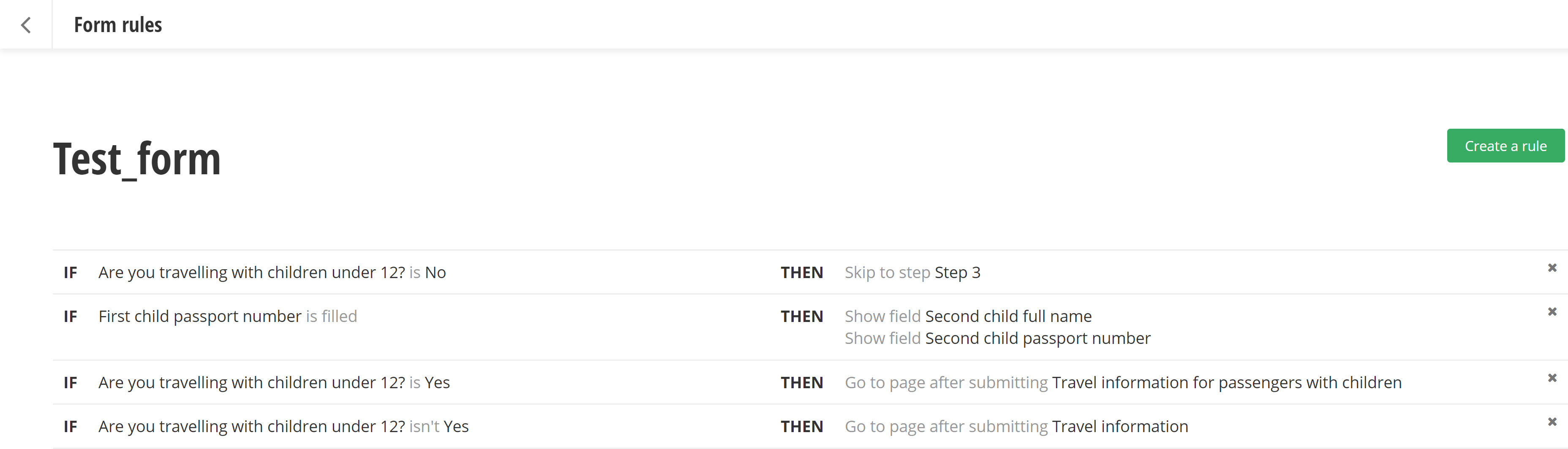The height and width of the screenshot is (449, 1568).
Task: Click Show field Second child passport number action
Action: [x=997, y=338]
